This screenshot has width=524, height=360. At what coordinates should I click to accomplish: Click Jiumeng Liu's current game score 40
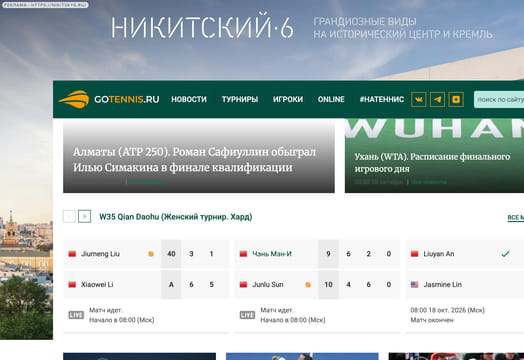click(171, 254)
